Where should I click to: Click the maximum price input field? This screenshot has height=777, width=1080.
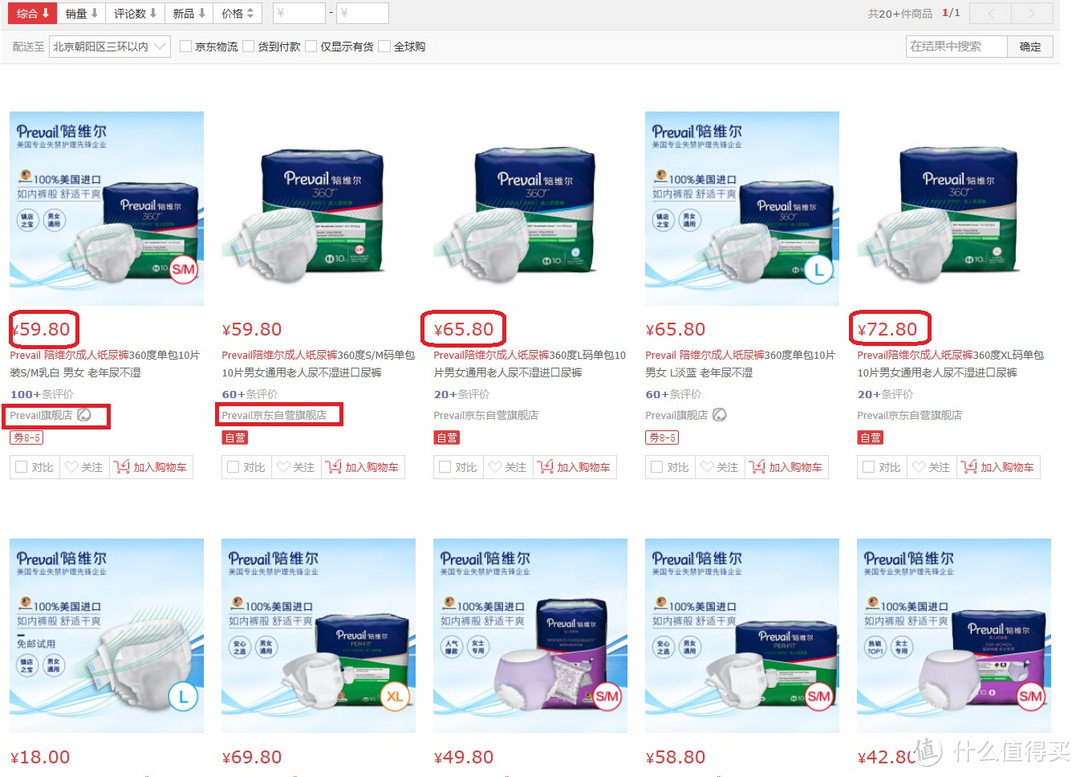[362, 13]
